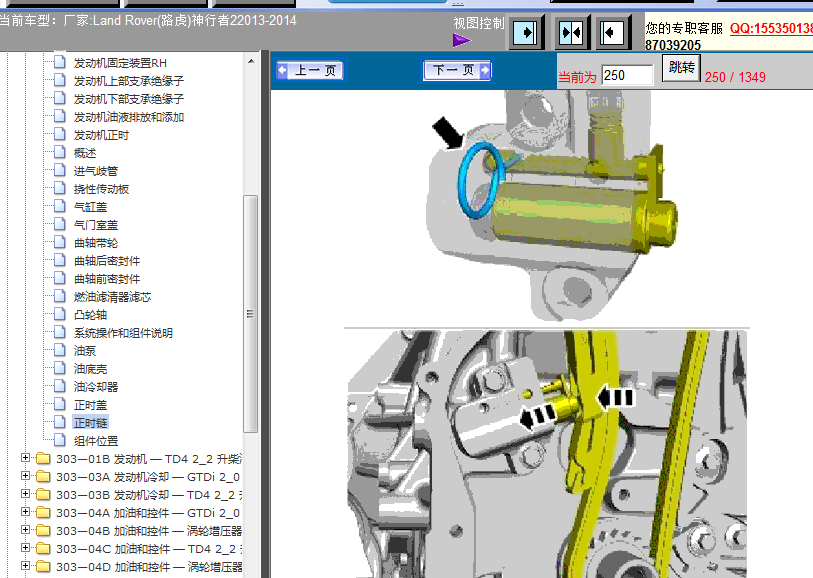Click tree scrollbar up arrow
This screenshot has width=813, height=578.
coord(251,61)
